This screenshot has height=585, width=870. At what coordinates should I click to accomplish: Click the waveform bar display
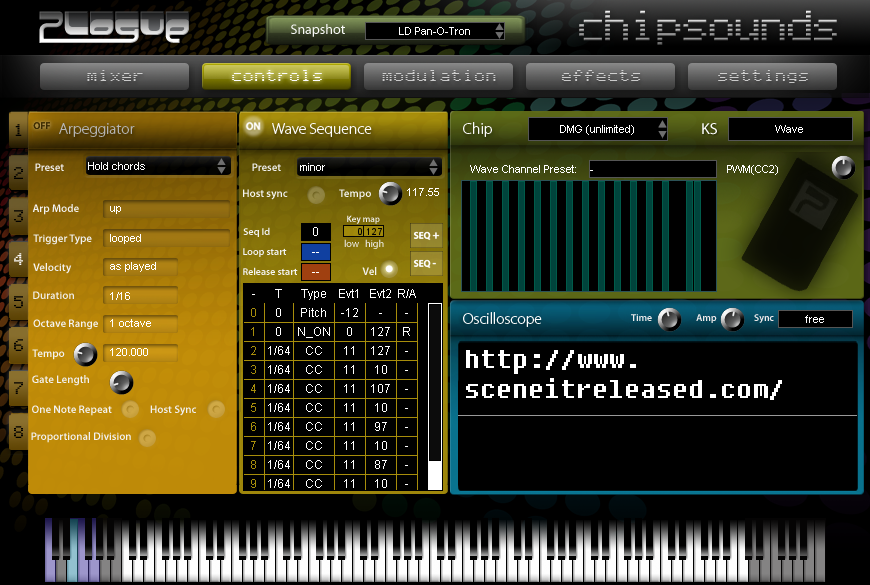click(x=589, y=236)
